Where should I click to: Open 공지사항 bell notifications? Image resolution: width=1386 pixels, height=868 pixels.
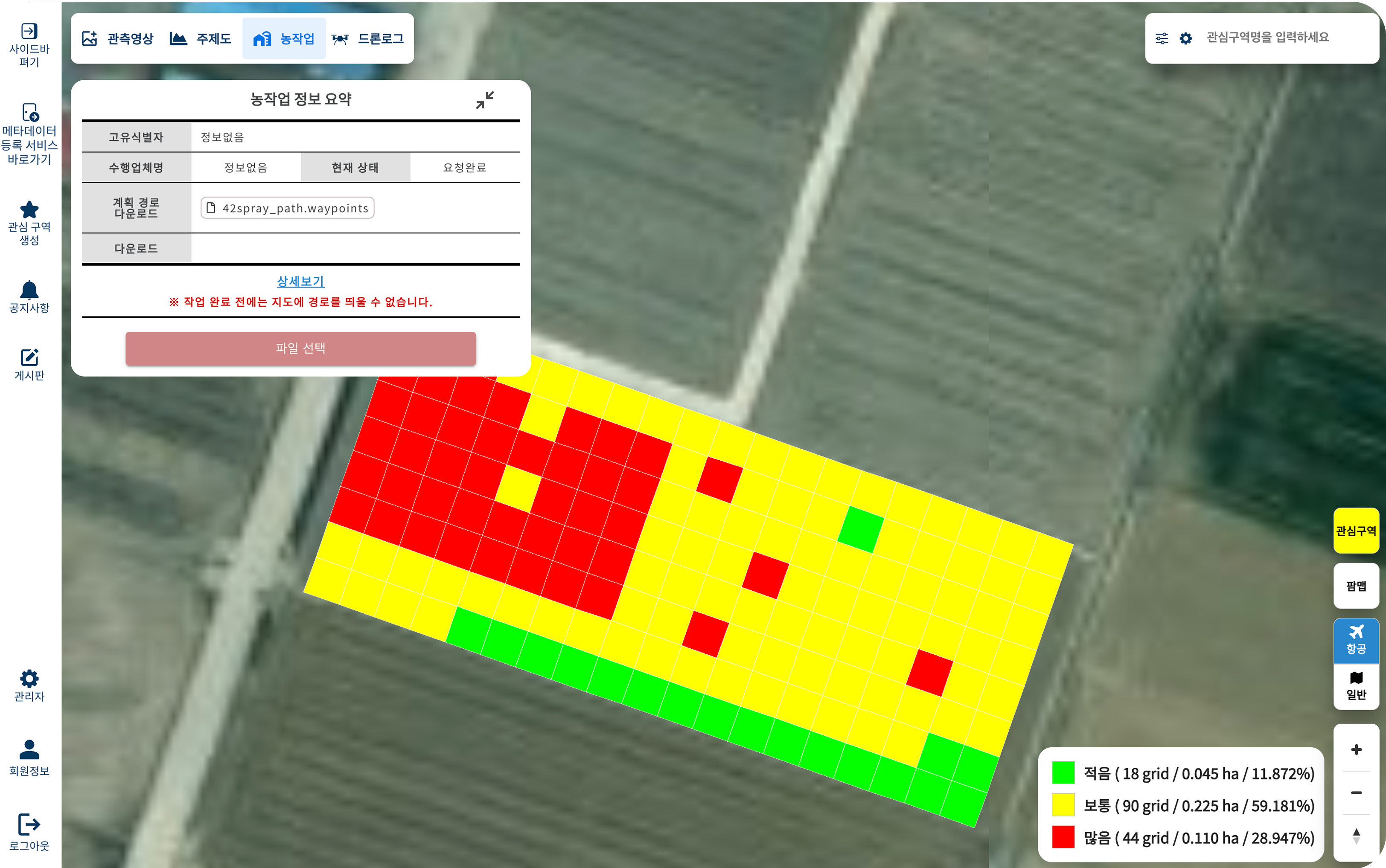pos(29,290)
